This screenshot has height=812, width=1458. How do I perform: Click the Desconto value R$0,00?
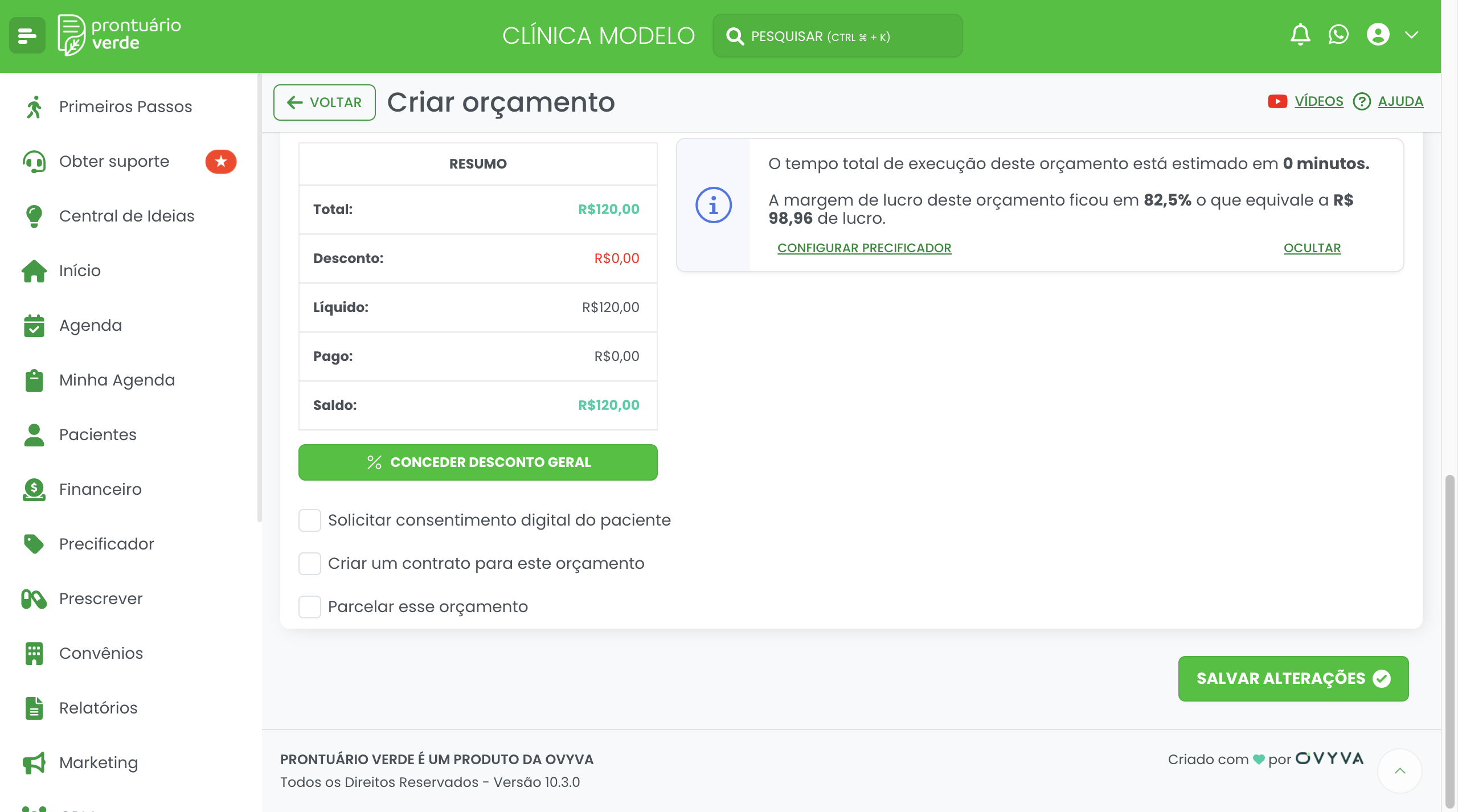coord(617,259)
